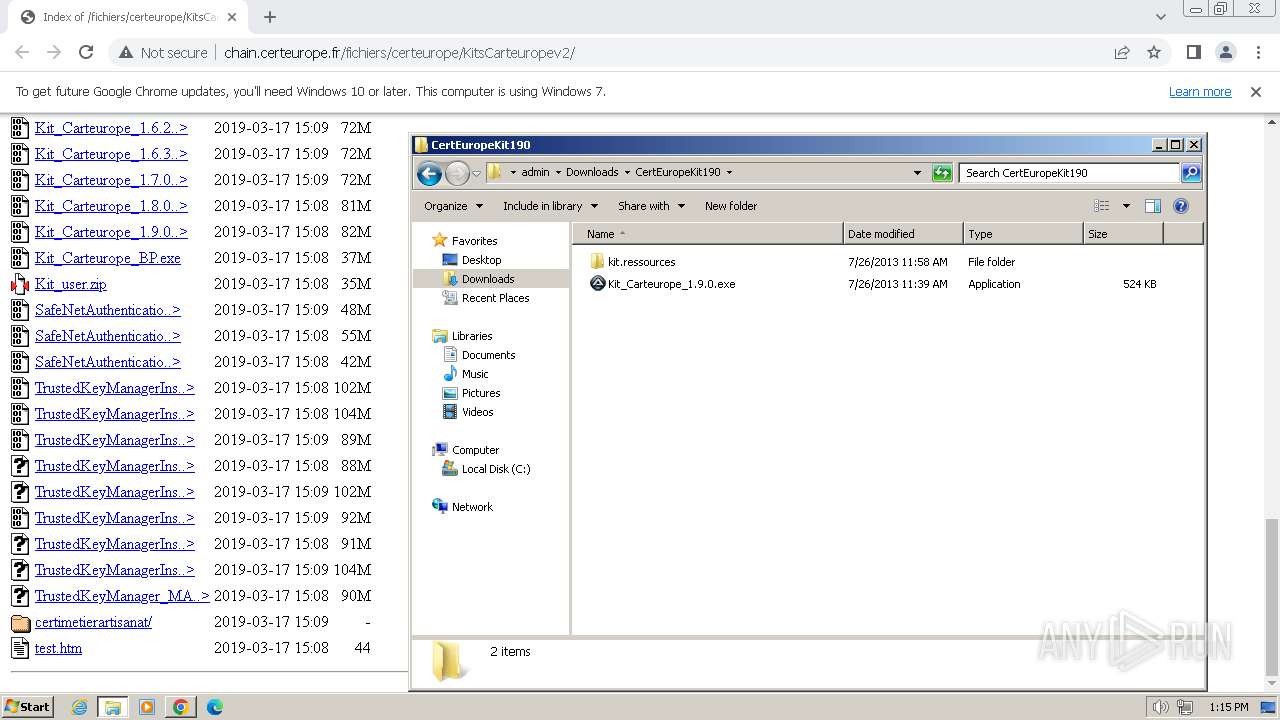Click the Kit_user.zip file icon
Image resolution: width=1280 pixels, height=720 pixels.
coord(20,284)
